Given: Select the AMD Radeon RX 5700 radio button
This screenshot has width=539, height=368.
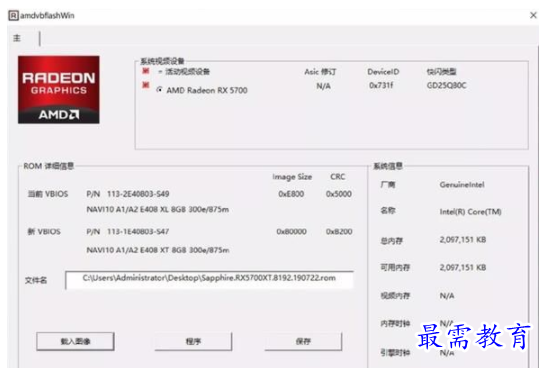Looking at the screenshot, I should [159, 90].
